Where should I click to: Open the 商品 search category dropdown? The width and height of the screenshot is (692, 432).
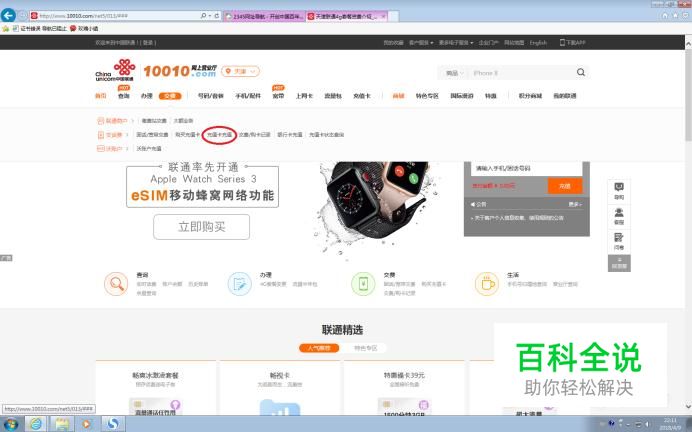click(x=454, y=73)
